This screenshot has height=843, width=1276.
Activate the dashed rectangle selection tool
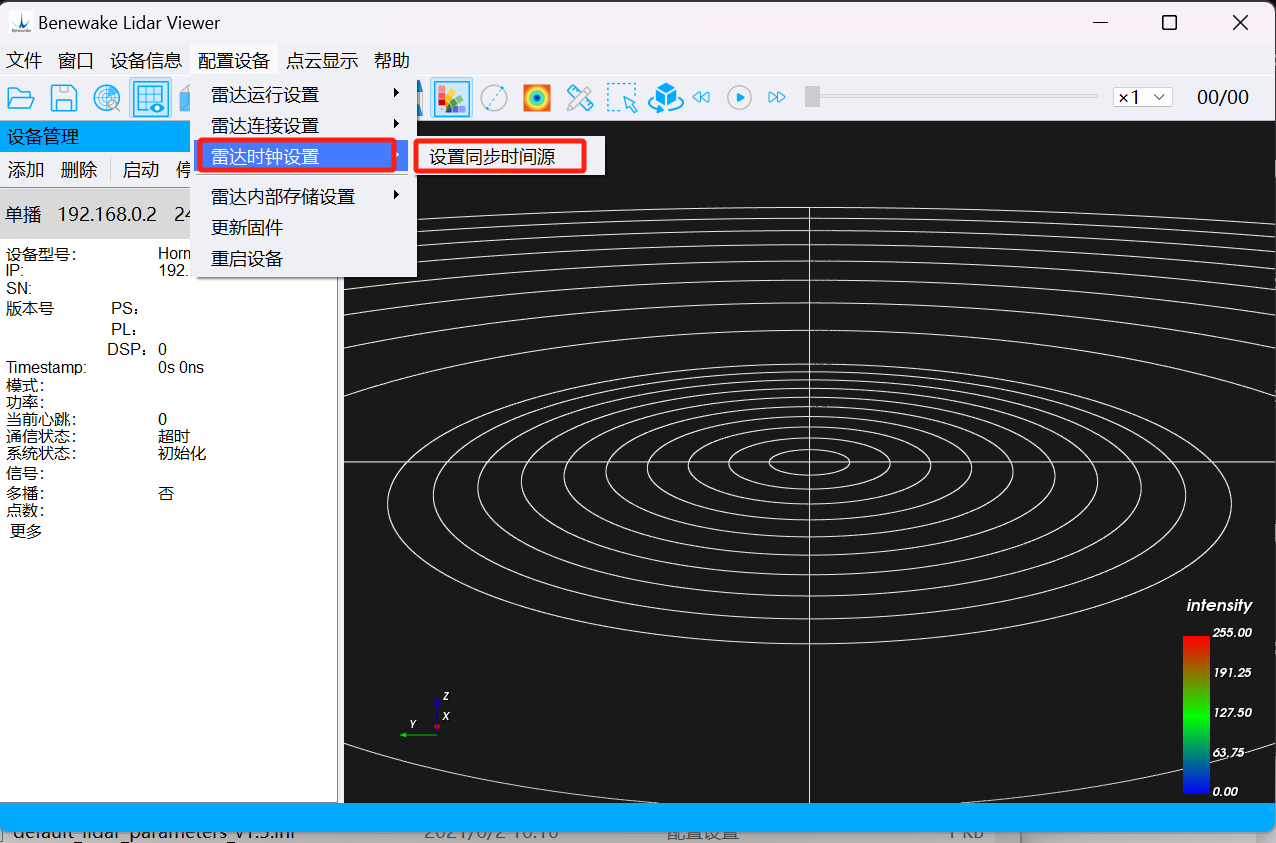[x=622, y=98]
